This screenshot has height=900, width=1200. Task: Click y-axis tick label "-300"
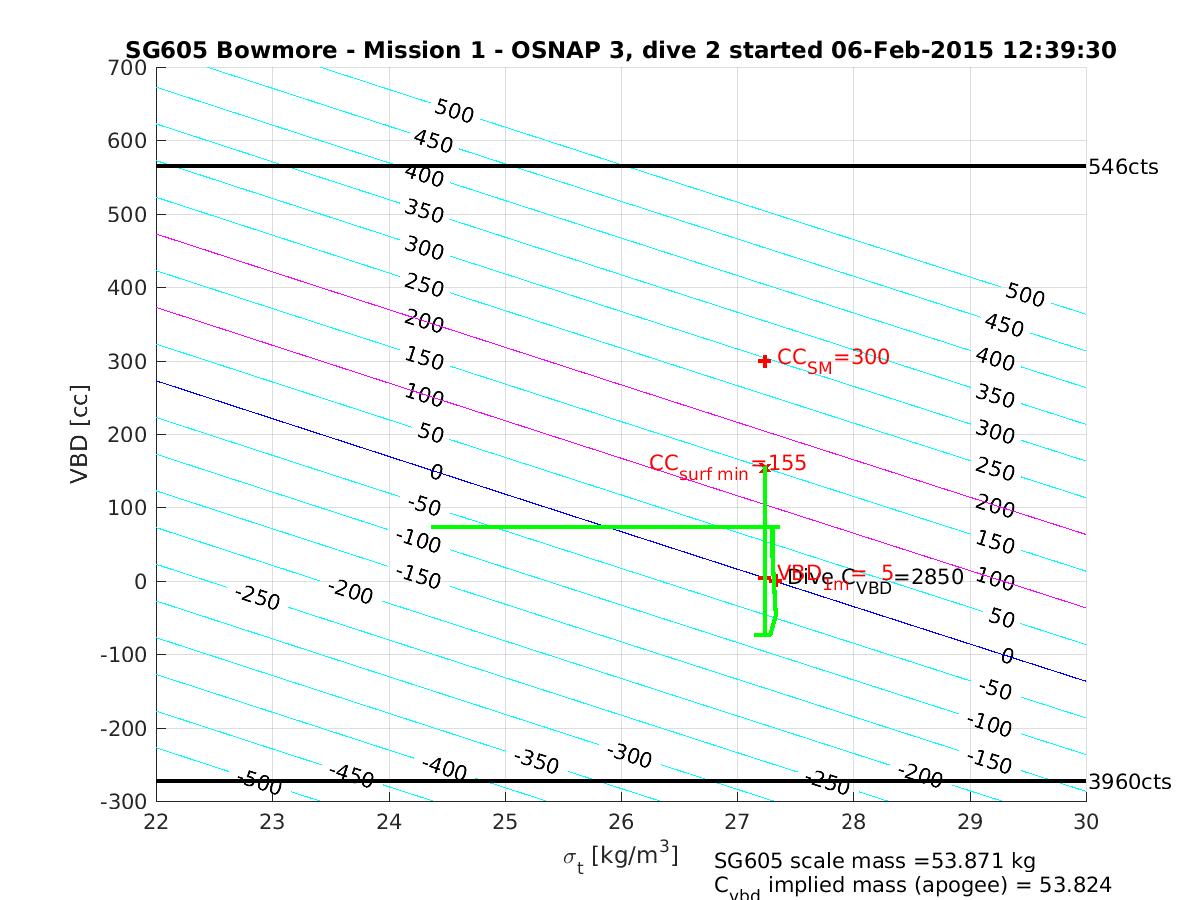pos(125,801)
